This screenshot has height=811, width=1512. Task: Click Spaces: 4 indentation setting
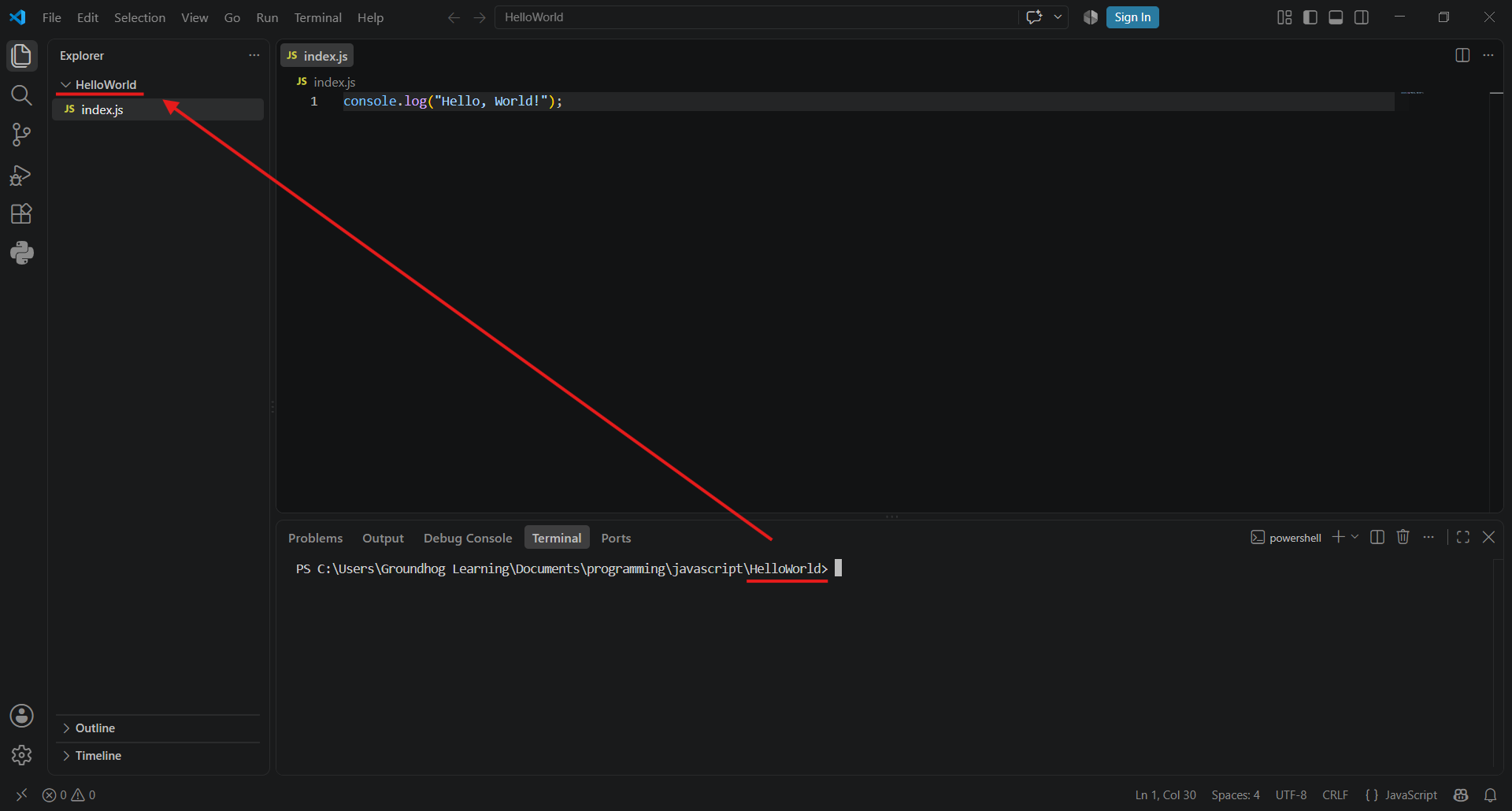tap(1236, 795)
